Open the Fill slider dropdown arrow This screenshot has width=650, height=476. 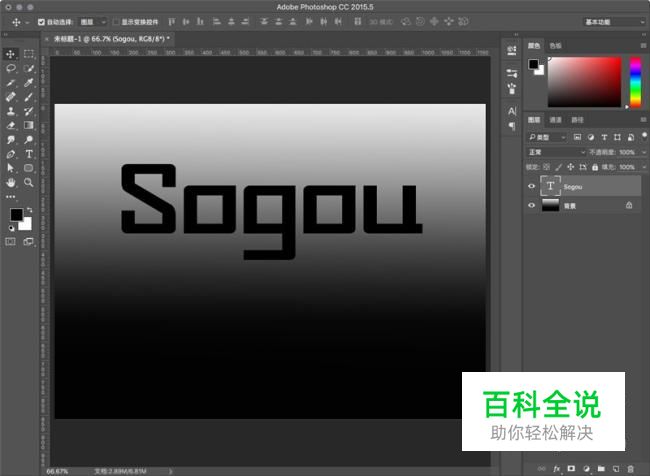644,167
